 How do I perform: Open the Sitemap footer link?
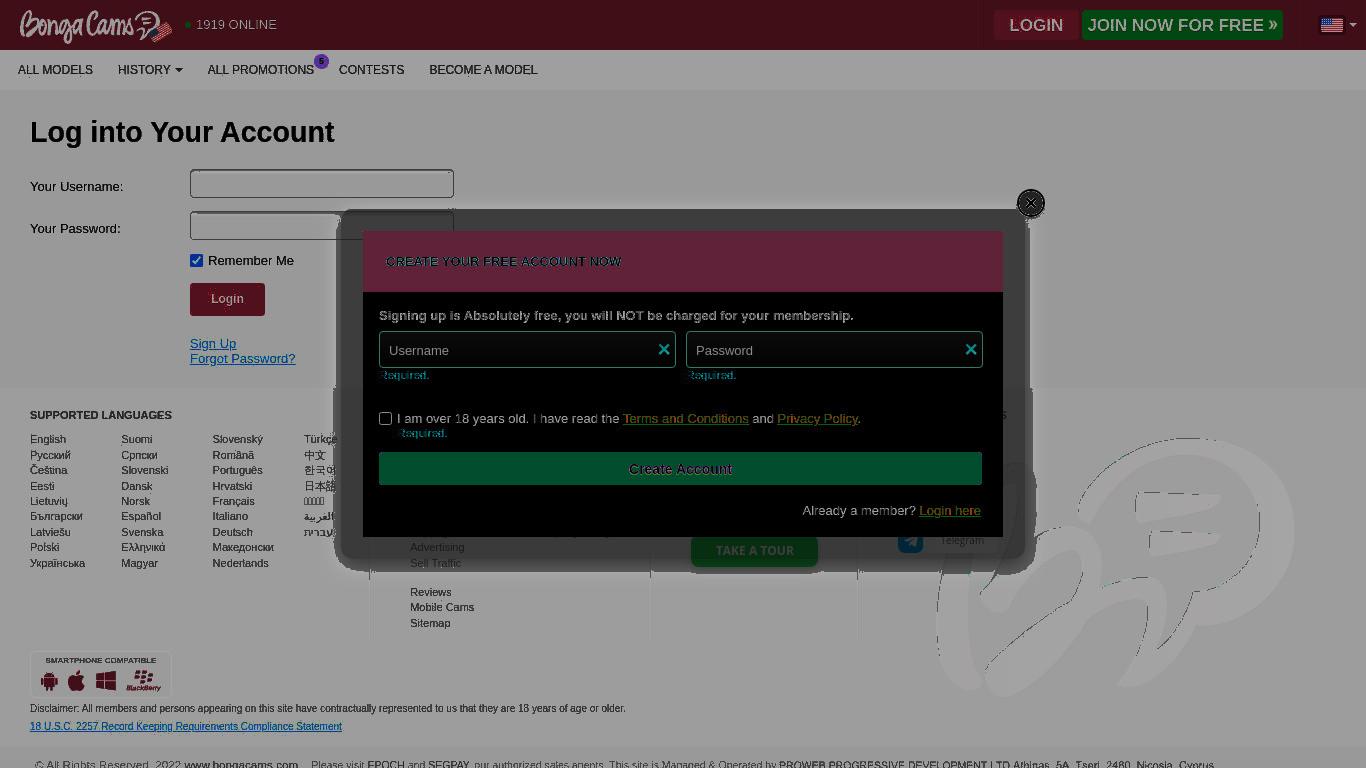point(430,623)
